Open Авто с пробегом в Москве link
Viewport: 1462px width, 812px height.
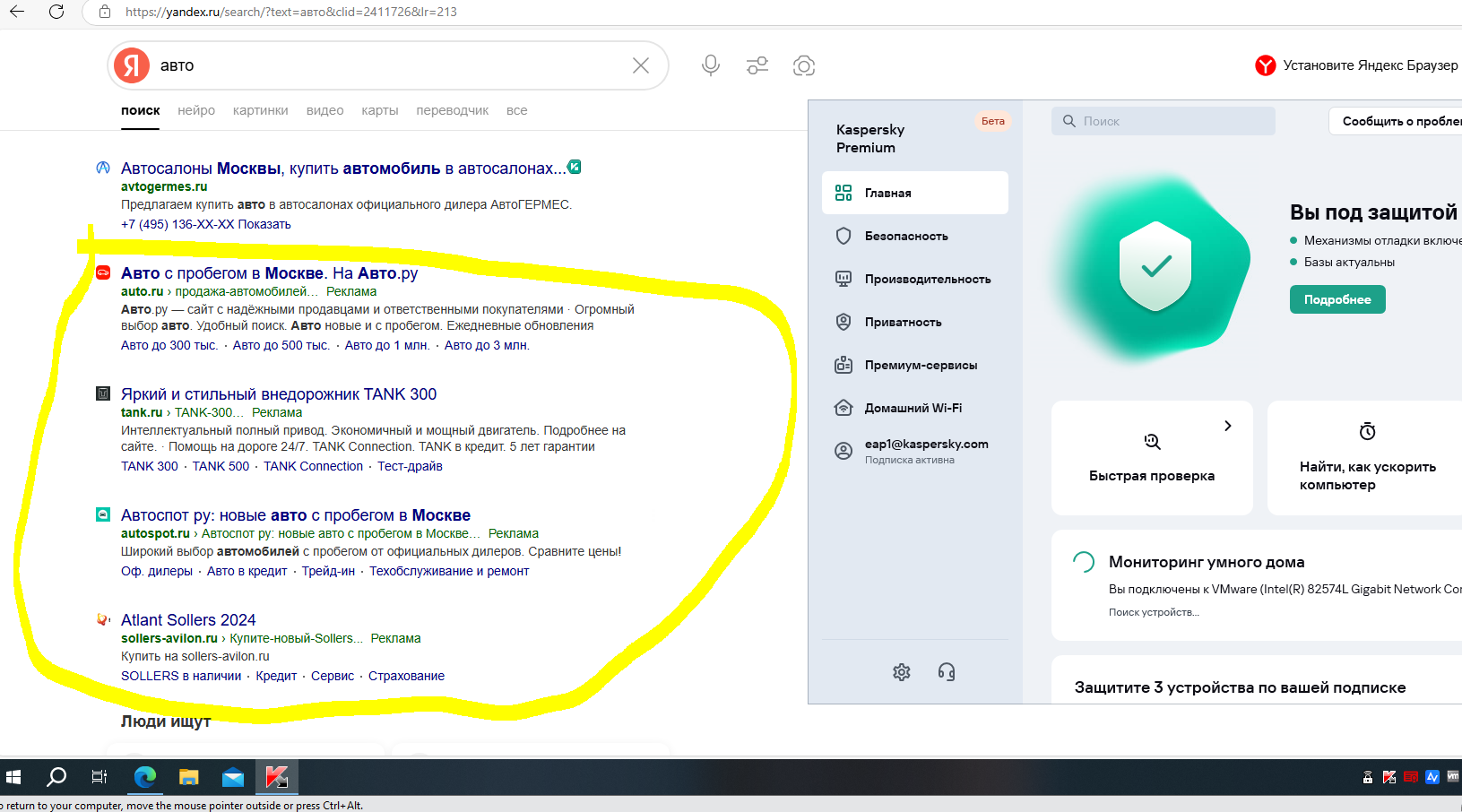coord(270,272)
